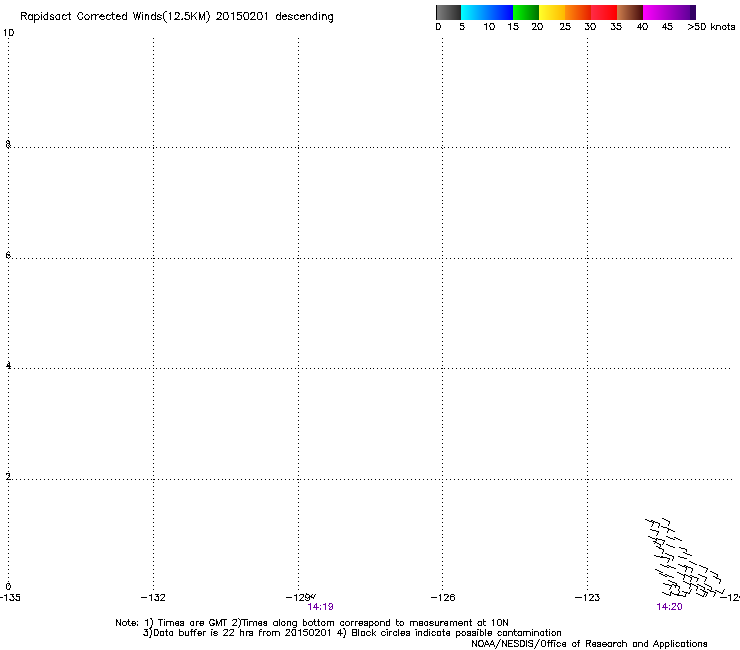Viewport: 740px width, 650px height.
Task: Click the '30' legend scale label
Action: (x=590, y=27)
